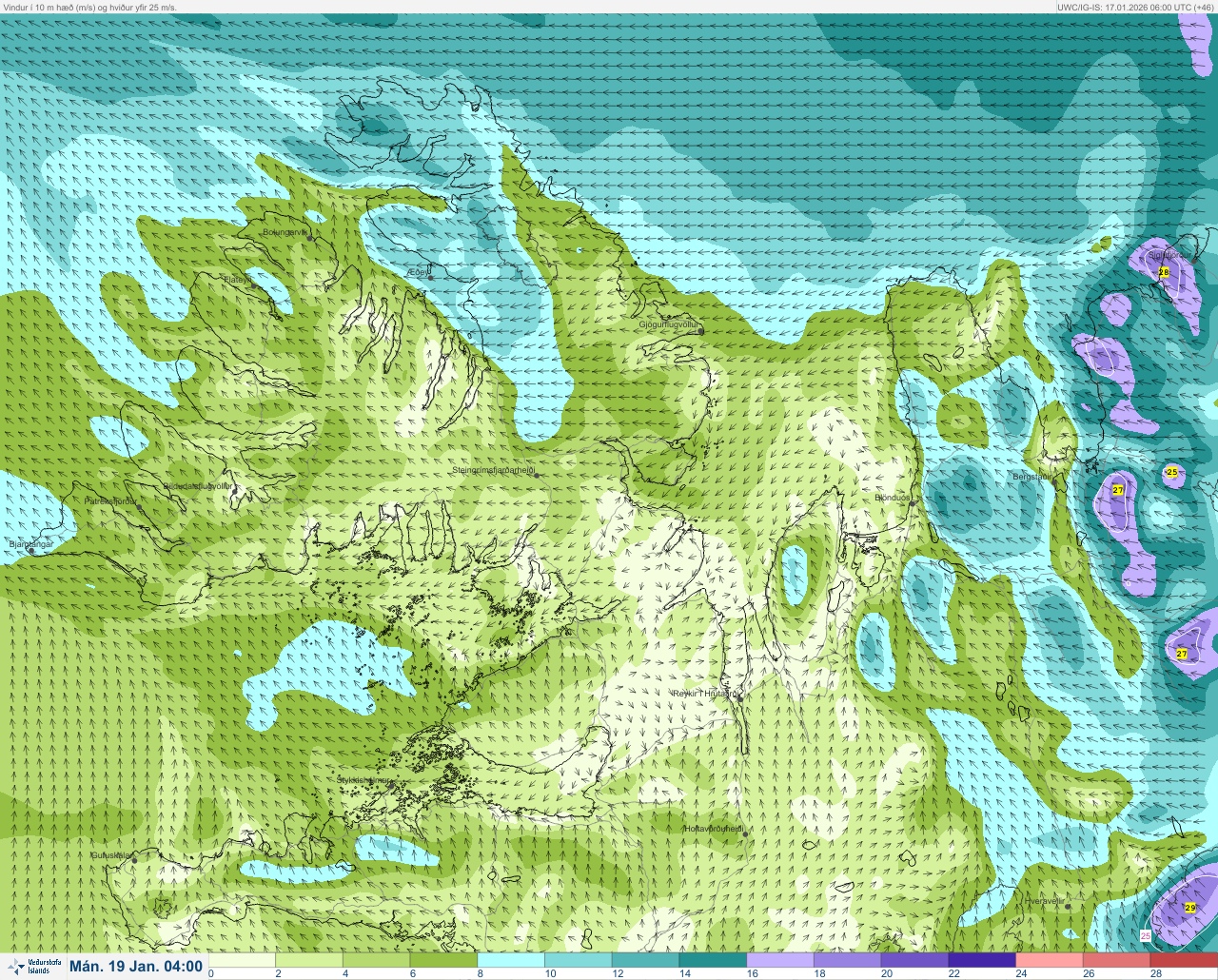This screenshot has width=1218, height=980.
Task: Pick the 10–12 m/s legend swatch
Action: [578, 960]
